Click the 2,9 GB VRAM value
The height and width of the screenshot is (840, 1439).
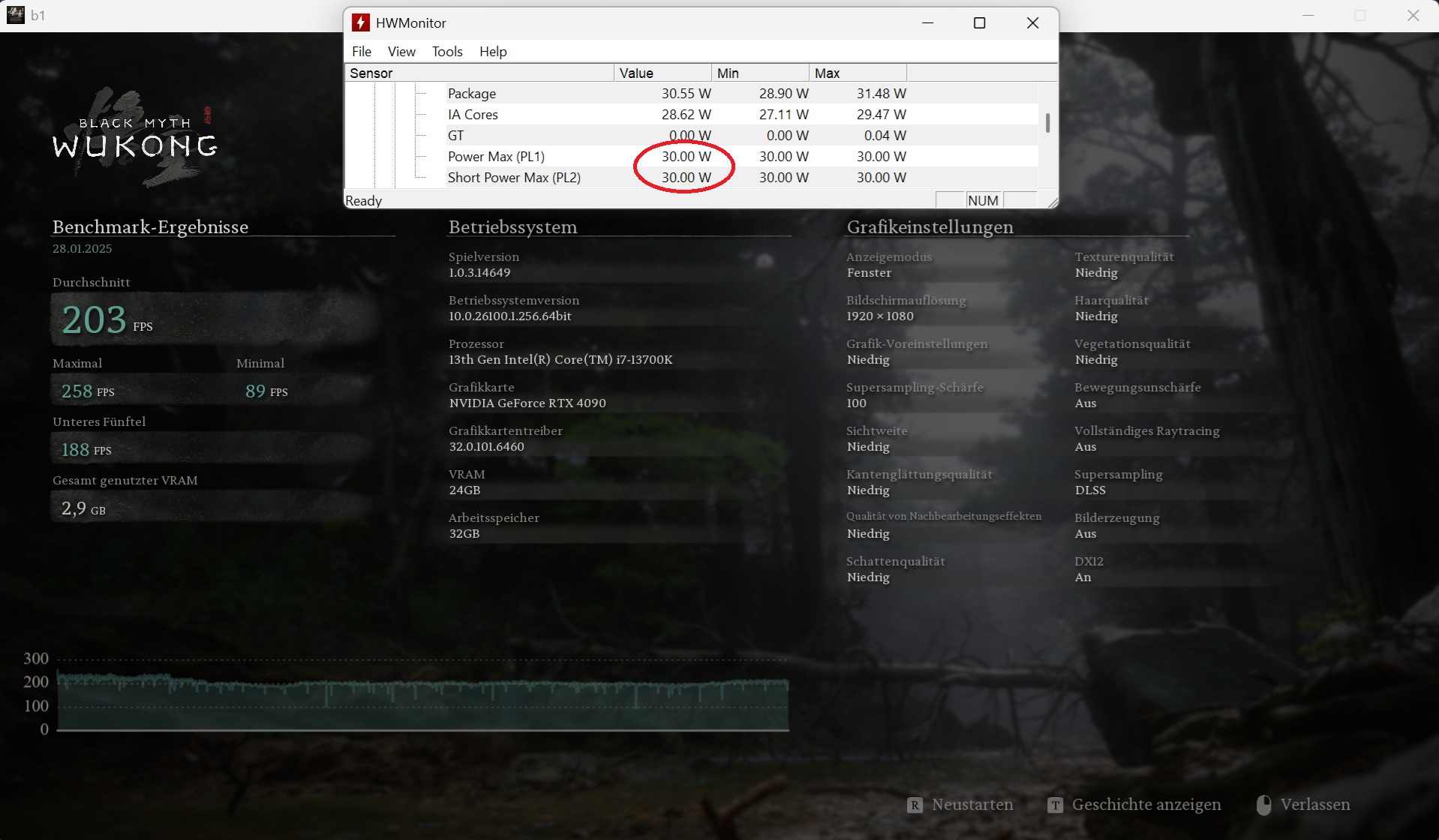[x=83, y=508]
